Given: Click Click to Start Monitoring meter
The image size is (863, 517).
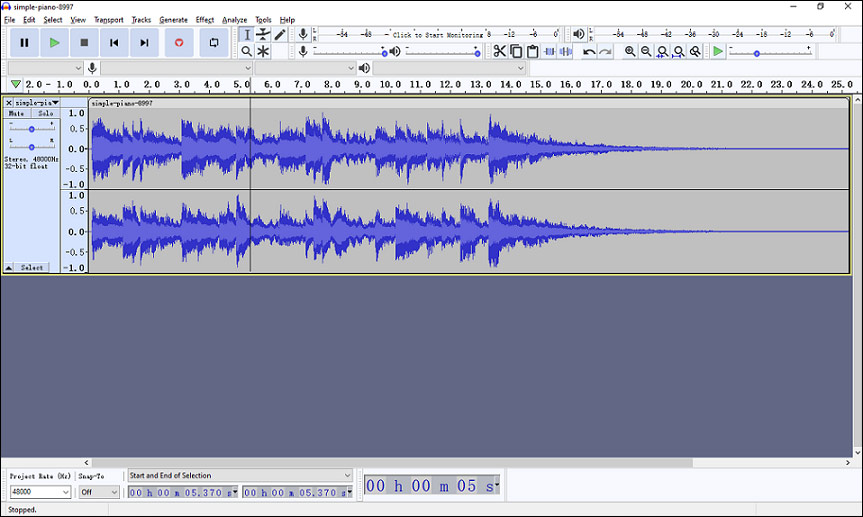Looking at the screenshot, I should point(438,35).
